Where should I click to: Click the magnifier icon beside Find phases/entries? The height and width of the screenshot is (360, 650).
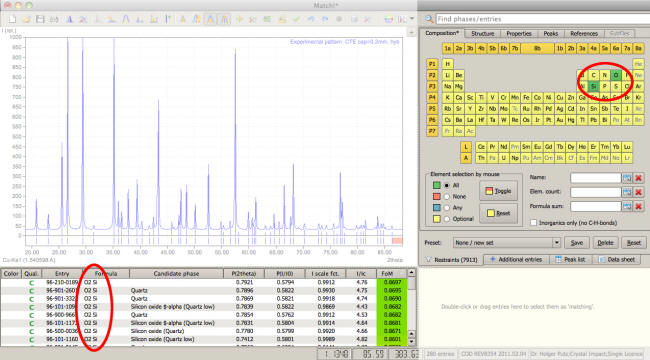429,19
